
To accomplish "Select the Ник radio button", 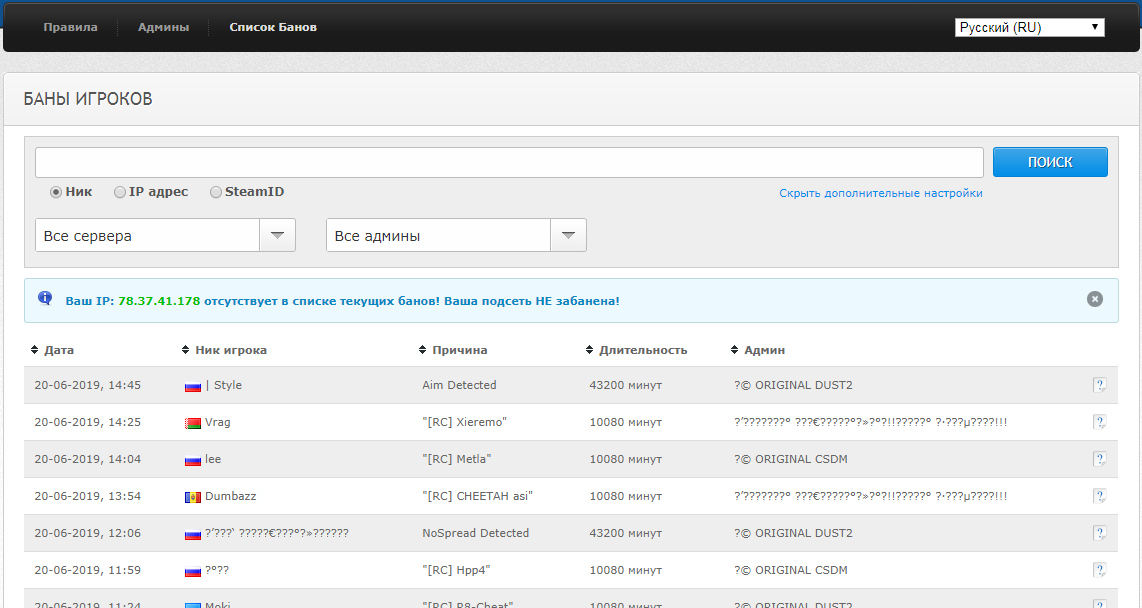I will point(56,192).
